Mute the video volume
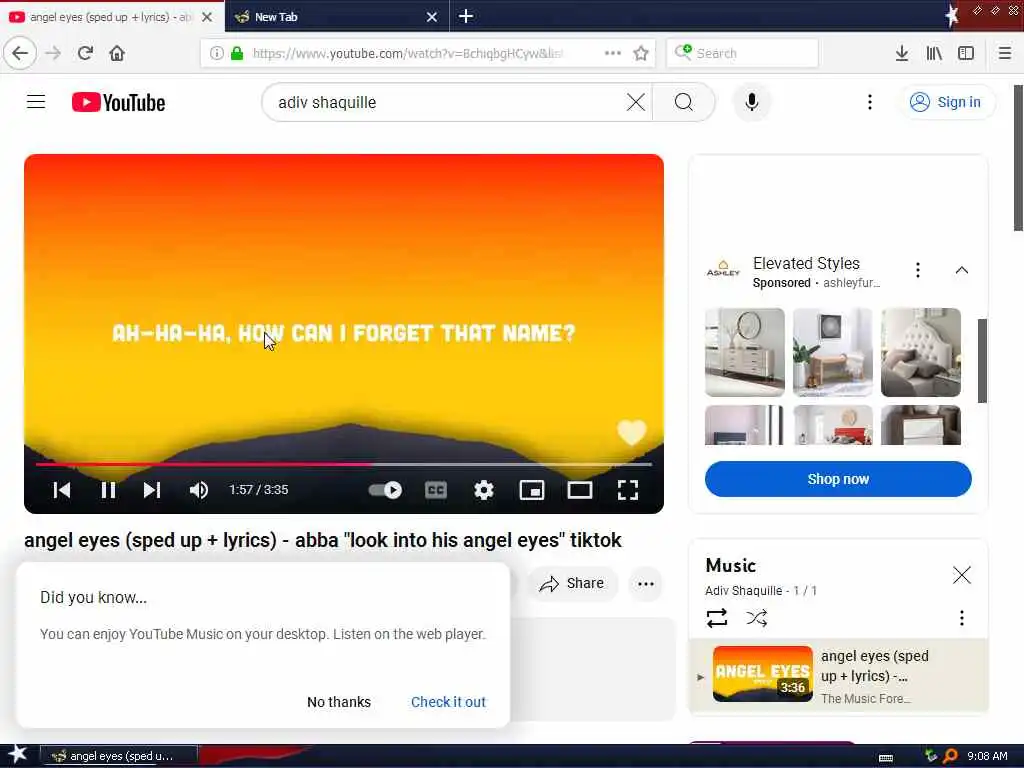Viewport: 1024px width, 768px height. click(x=199, y=490)
